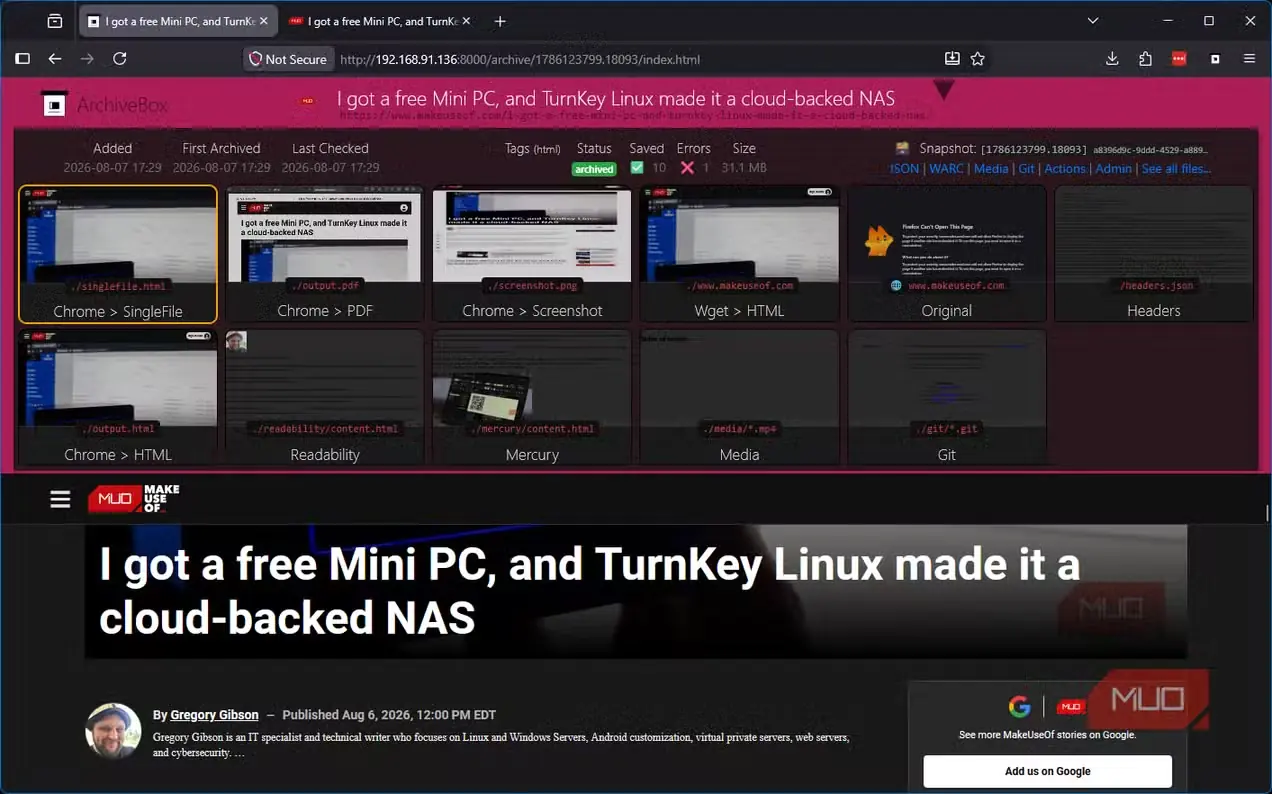The height and width of the screenshot is (794, 1272).
Task: Click the Snapshot ID text
Action: click(x=1033, y=148)
